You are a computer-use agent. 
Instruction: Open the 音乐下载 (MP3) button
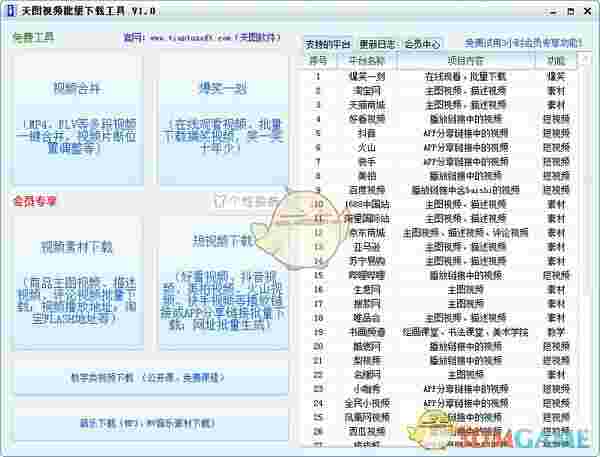[151, 423]
